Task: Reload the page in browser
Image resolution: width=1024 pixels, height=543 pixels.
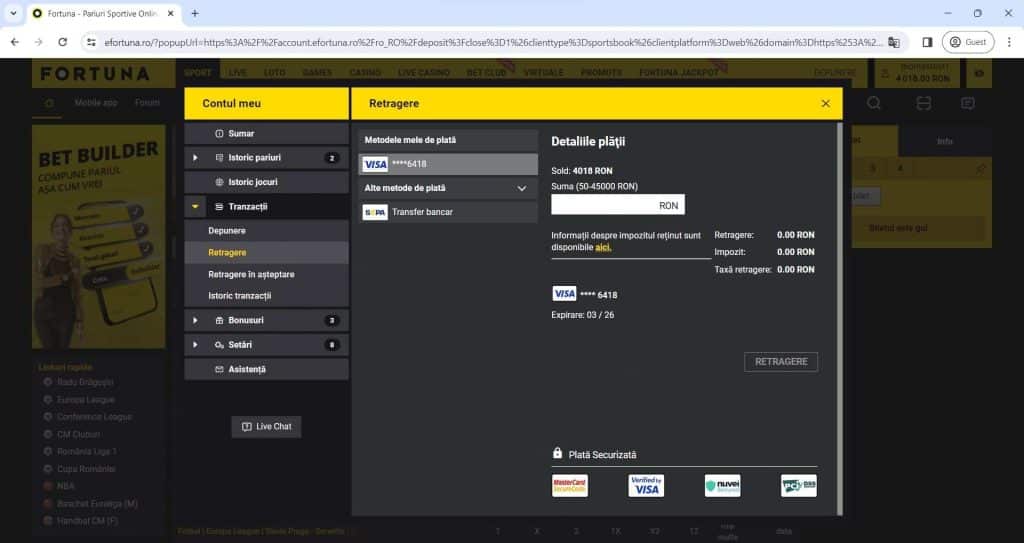Action: [x=63, y=42]
